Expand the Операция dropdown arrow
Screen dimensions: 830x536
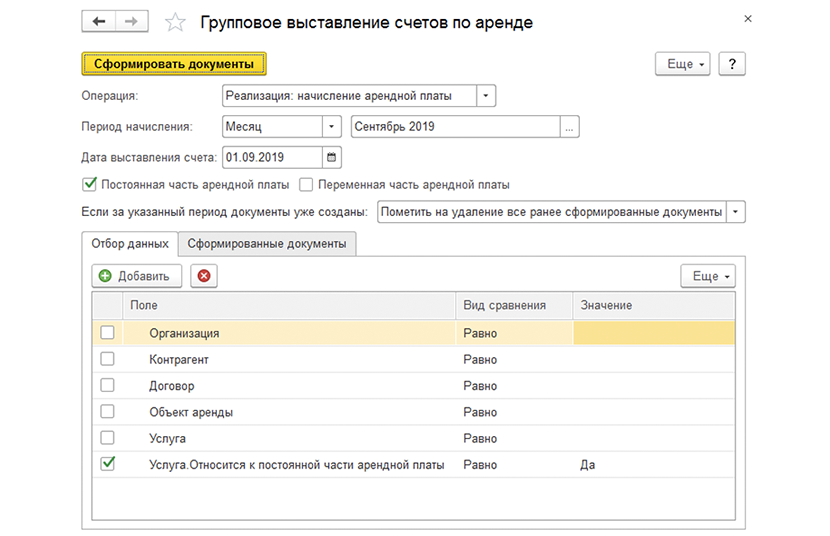point(486,96)
